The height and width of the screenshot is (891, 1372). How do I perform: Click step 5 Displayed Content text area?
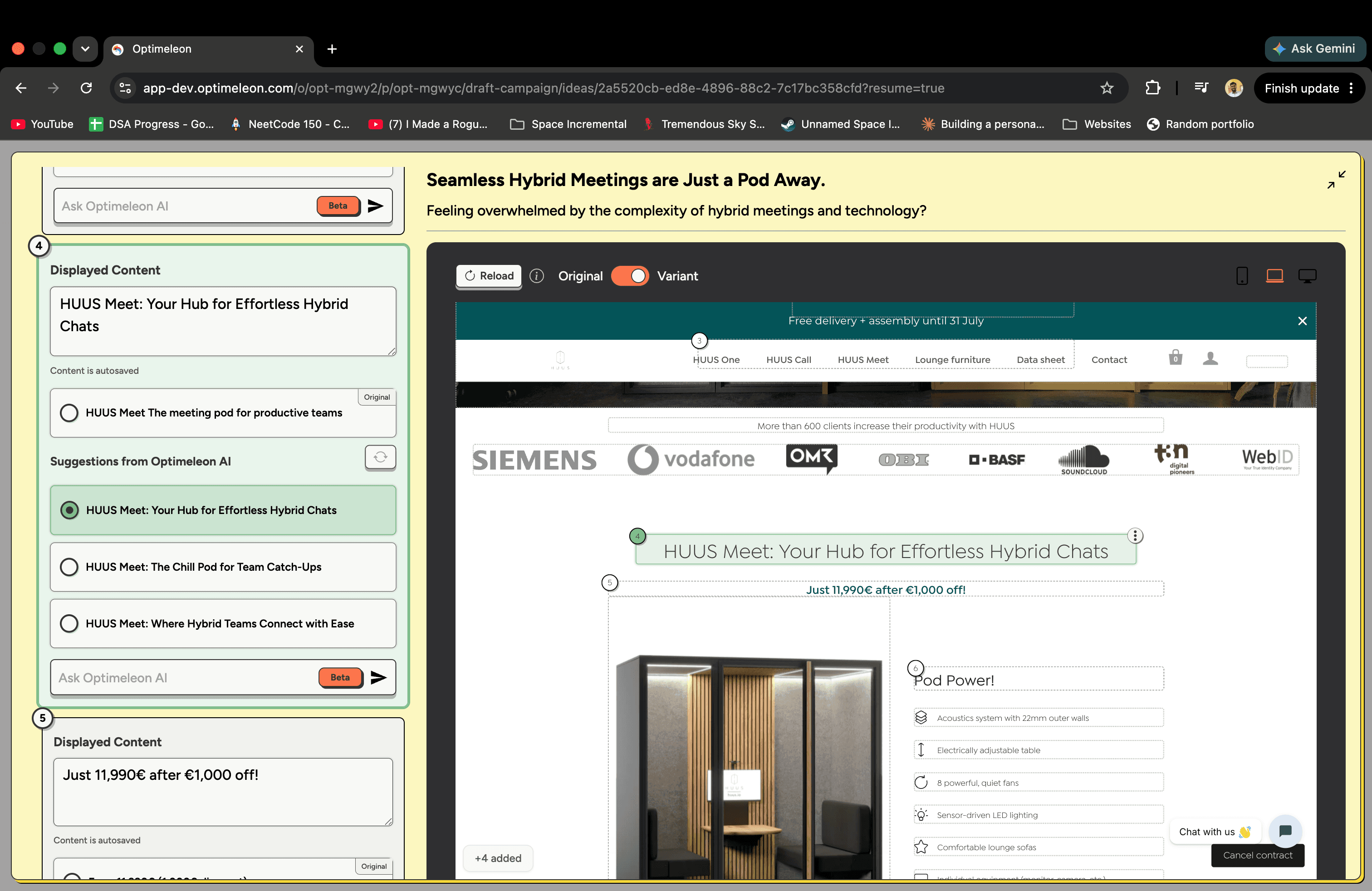pos(222,792)
